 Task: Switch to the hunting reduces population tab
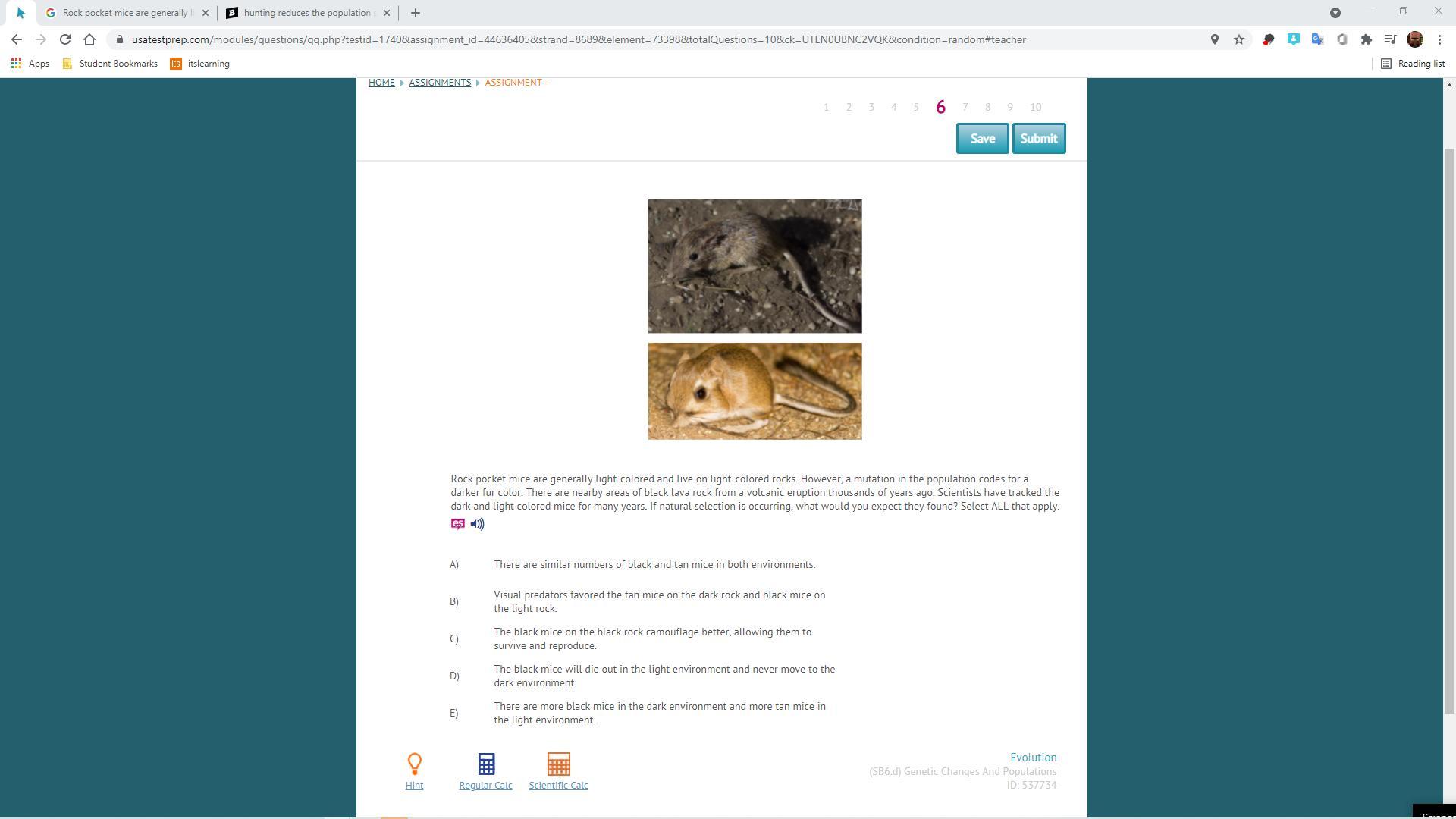click(309, 13)
